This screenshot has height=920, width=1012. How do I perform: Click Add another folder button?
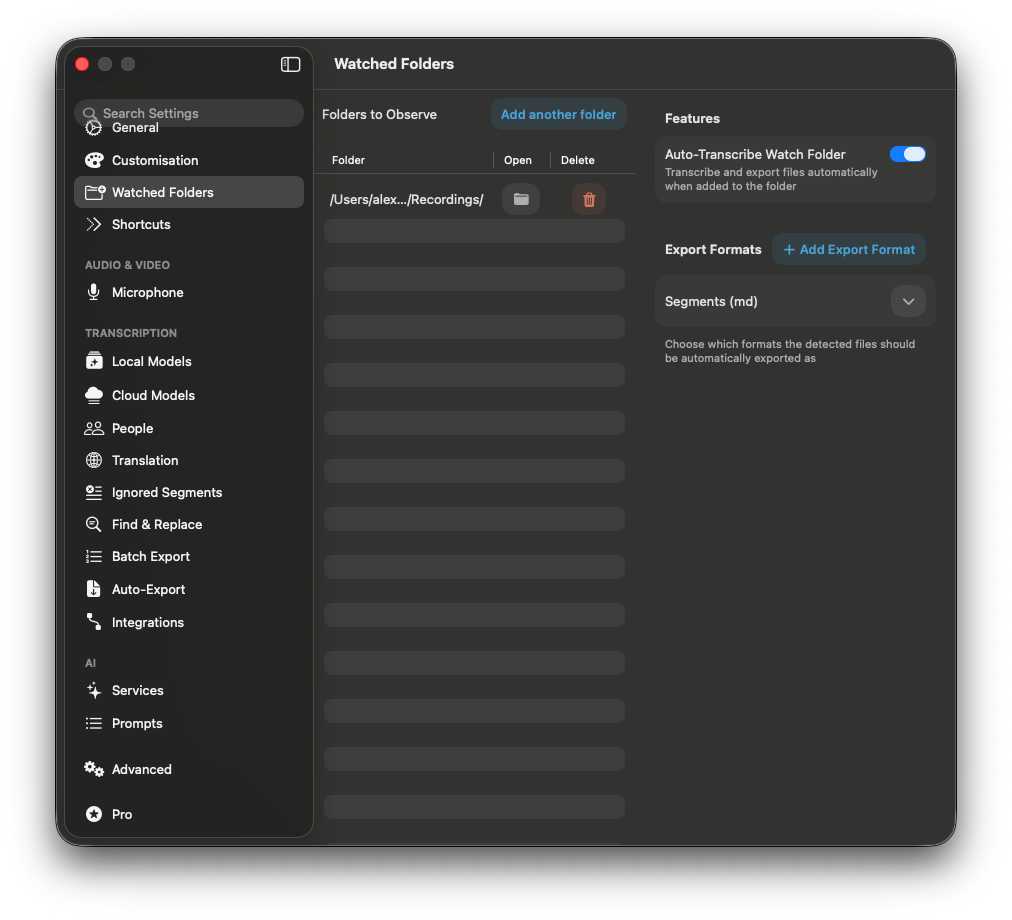point(558,114)
